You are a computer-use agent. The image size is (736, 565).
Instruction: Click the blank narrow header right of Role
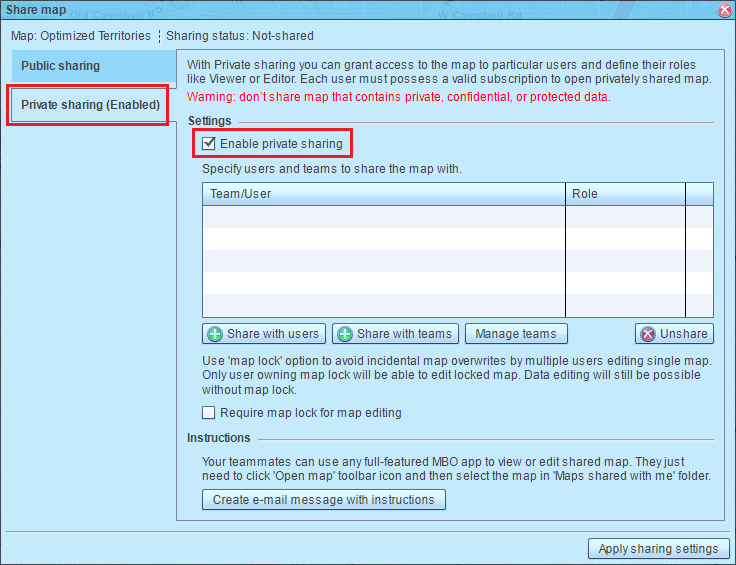tap(699, 193)
